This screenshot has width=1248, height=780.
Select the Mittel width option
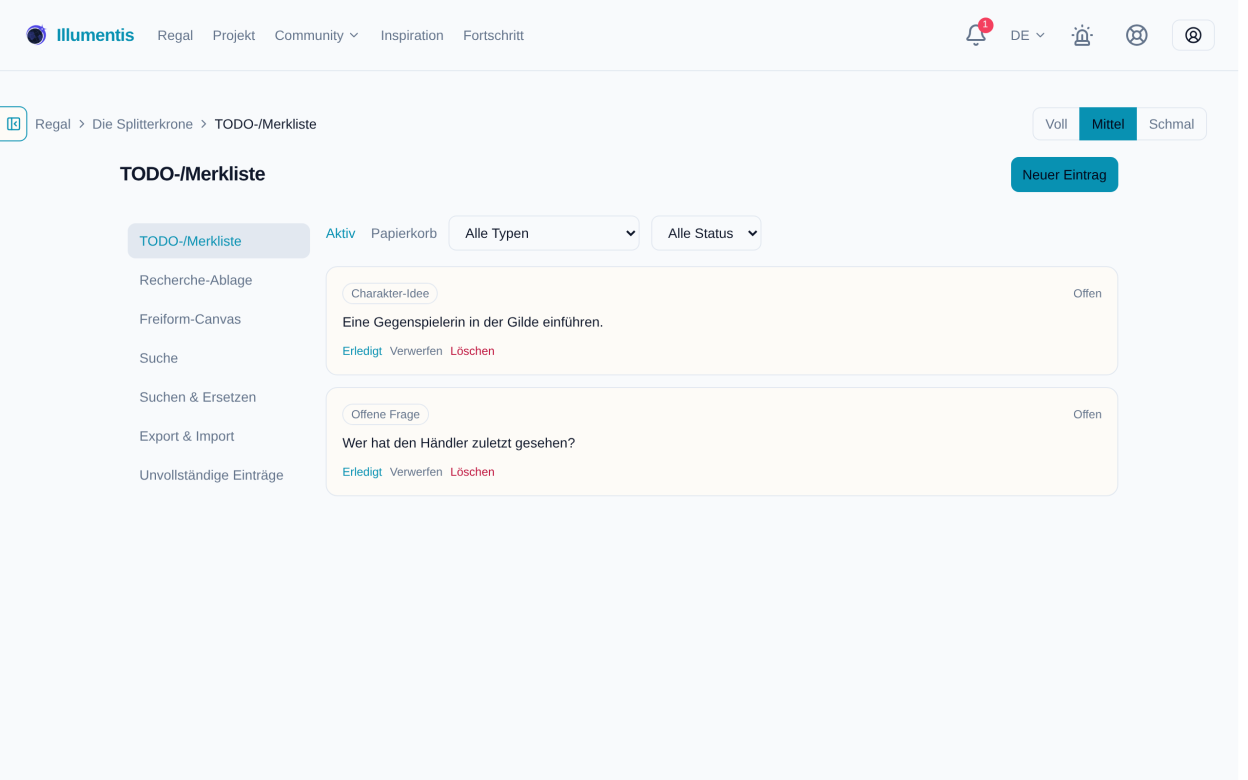(1108, 124)
